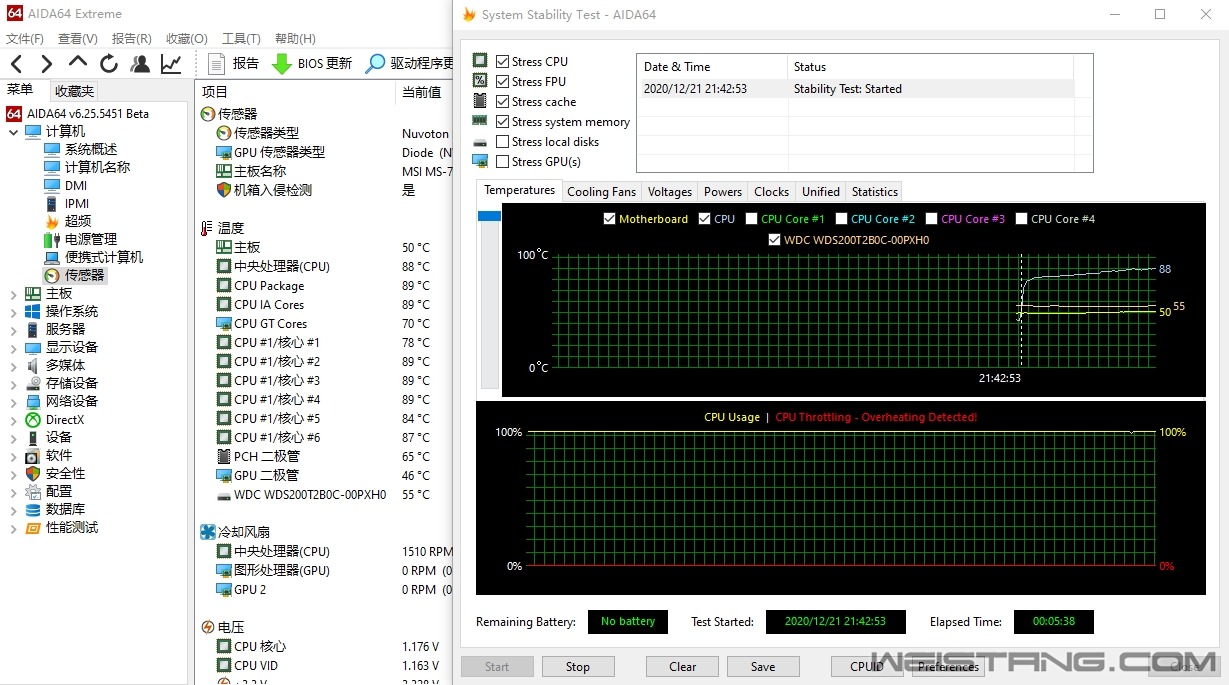Open the 驱动程序 driver update search
Viewport: 1229px width, 685px height.
408,64
